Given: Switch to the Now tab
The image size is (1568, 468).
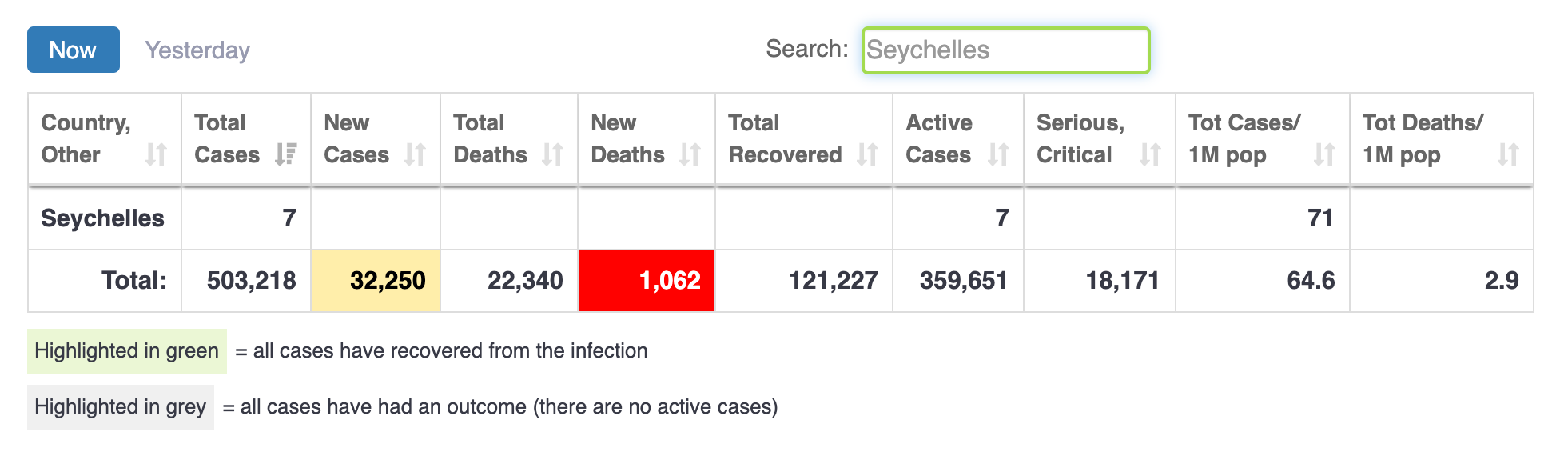Looking at the screenshot, I should 73,50.
